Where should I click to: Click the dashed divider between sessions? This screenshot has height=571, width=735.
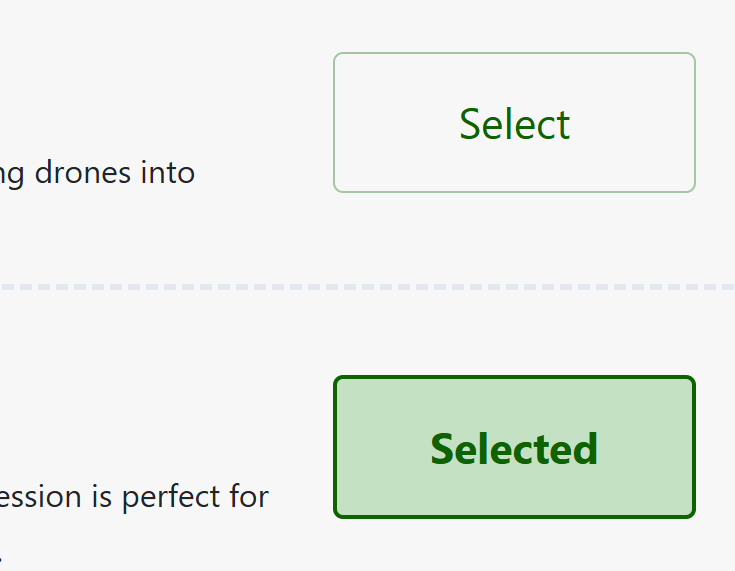click(x=367, y=287)
